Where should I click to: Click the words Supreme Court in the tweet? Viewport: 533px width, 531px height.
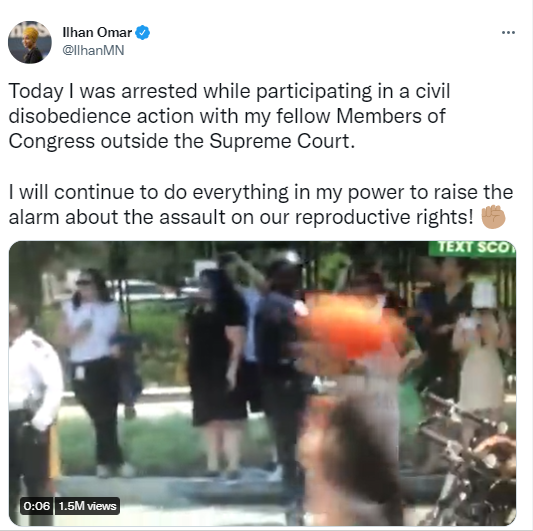(282, 141)
